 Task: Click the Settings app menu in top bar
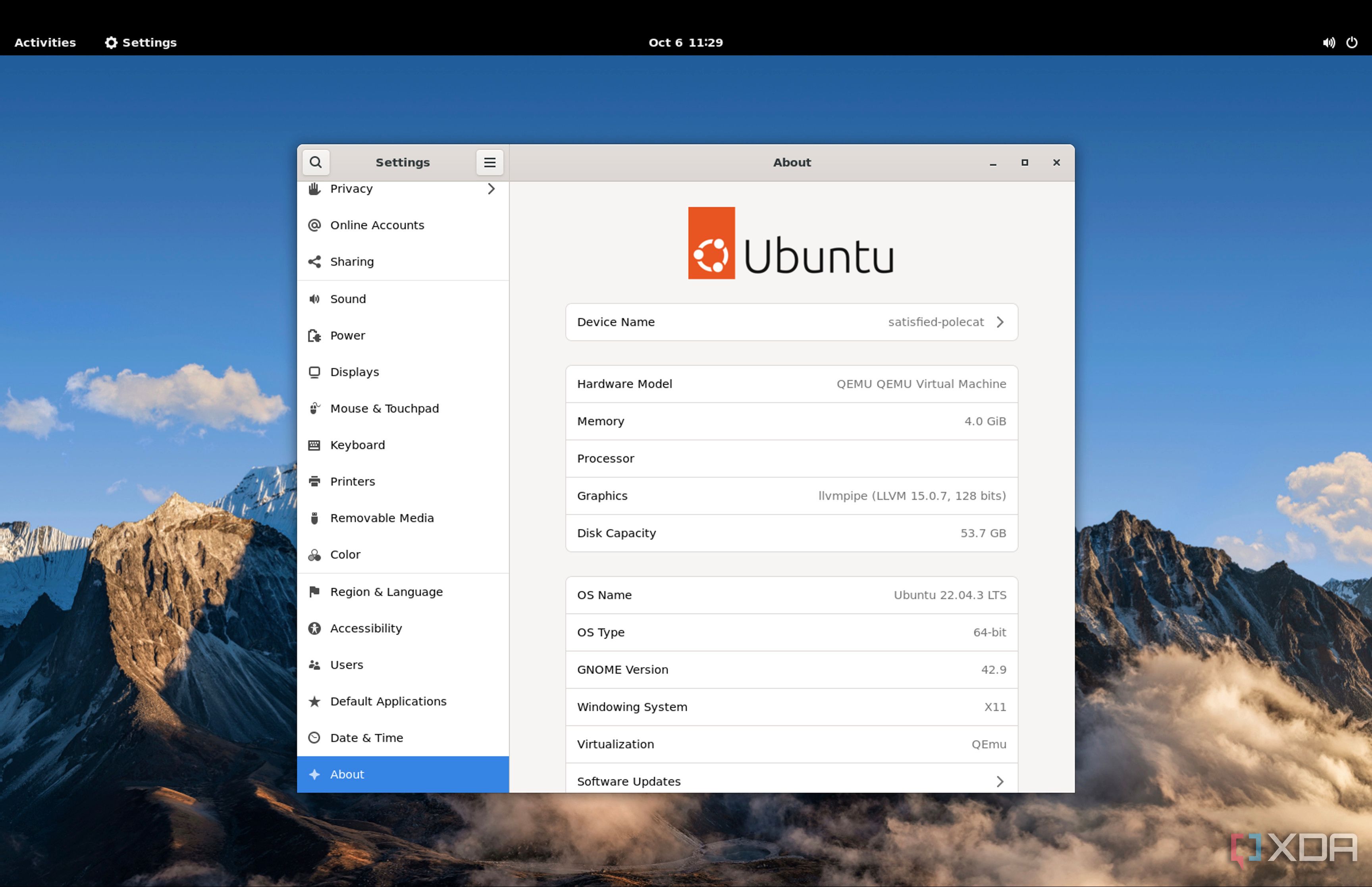tap(141, 42)
